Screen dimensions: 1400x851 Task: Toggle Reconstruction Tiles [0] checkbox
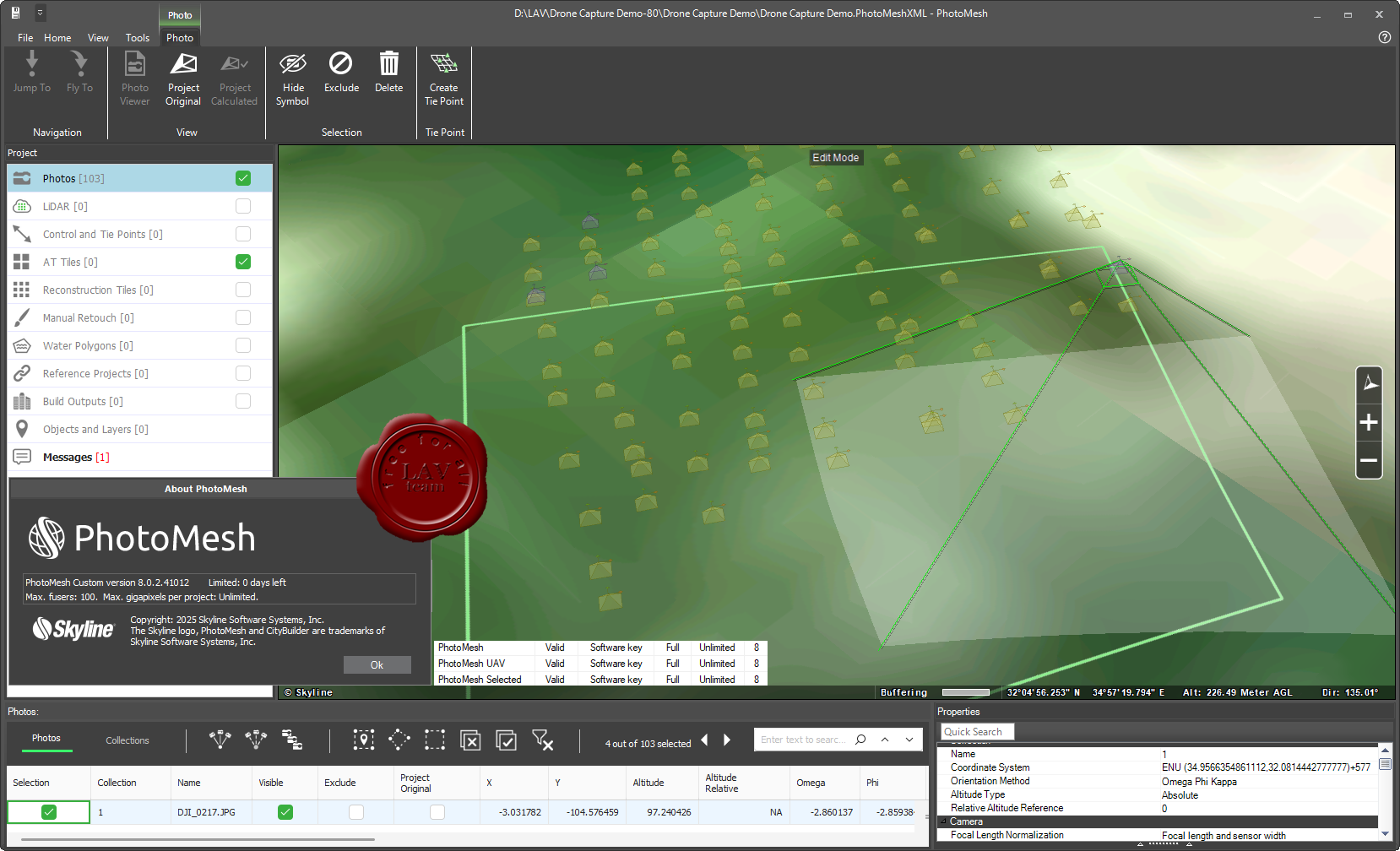pyautogui.click(x=243, y=290)
